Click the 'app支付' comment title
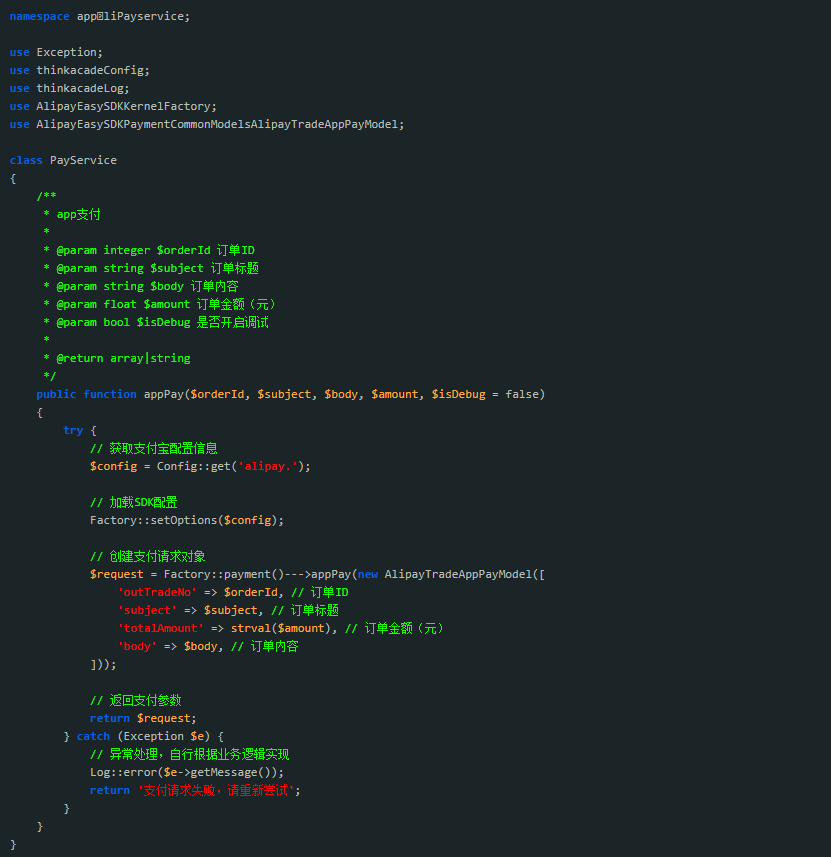The width and height of the screenshot is (831, 857). coord(78,214)
